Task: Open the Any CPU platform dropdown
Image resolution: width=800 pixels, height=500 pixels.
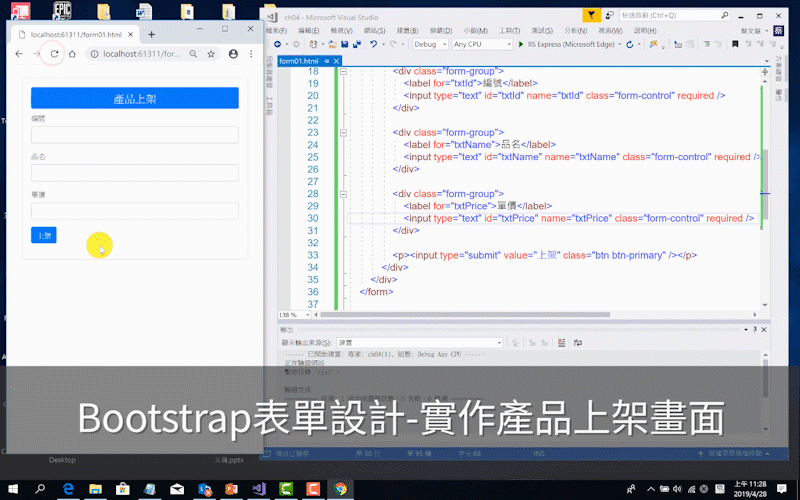Action: 482,44
